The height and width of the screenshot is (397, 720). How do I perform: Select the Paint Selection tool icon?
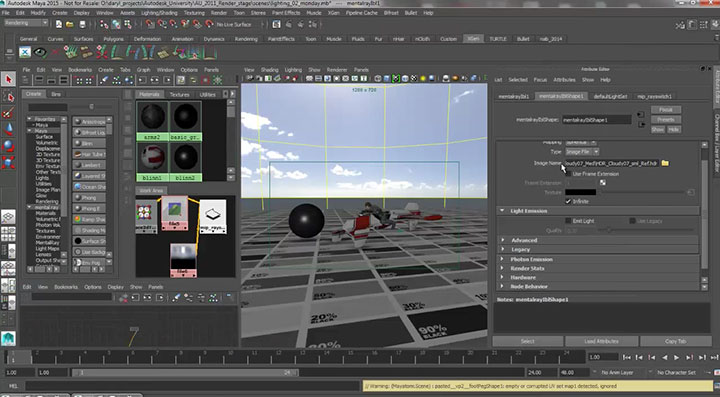[x=8, y=113]
